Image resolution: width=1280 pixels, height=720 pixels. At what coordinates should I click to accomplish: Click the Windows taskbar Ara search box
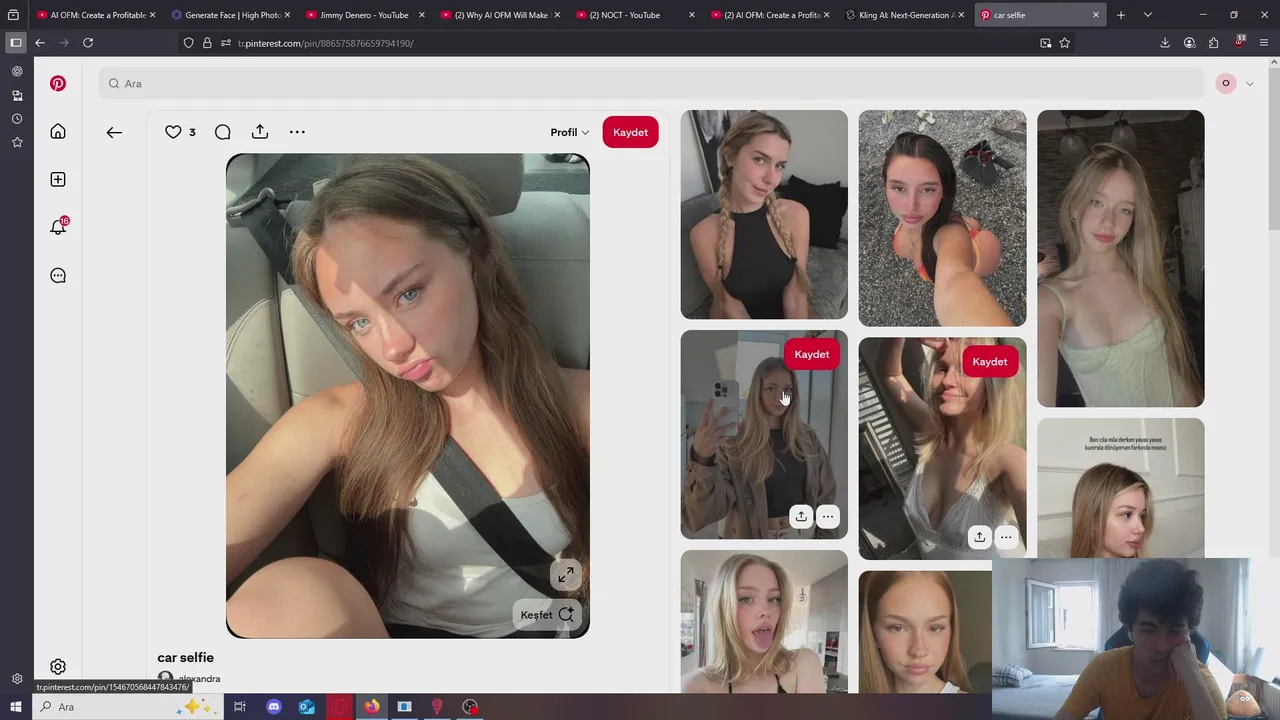127,707
